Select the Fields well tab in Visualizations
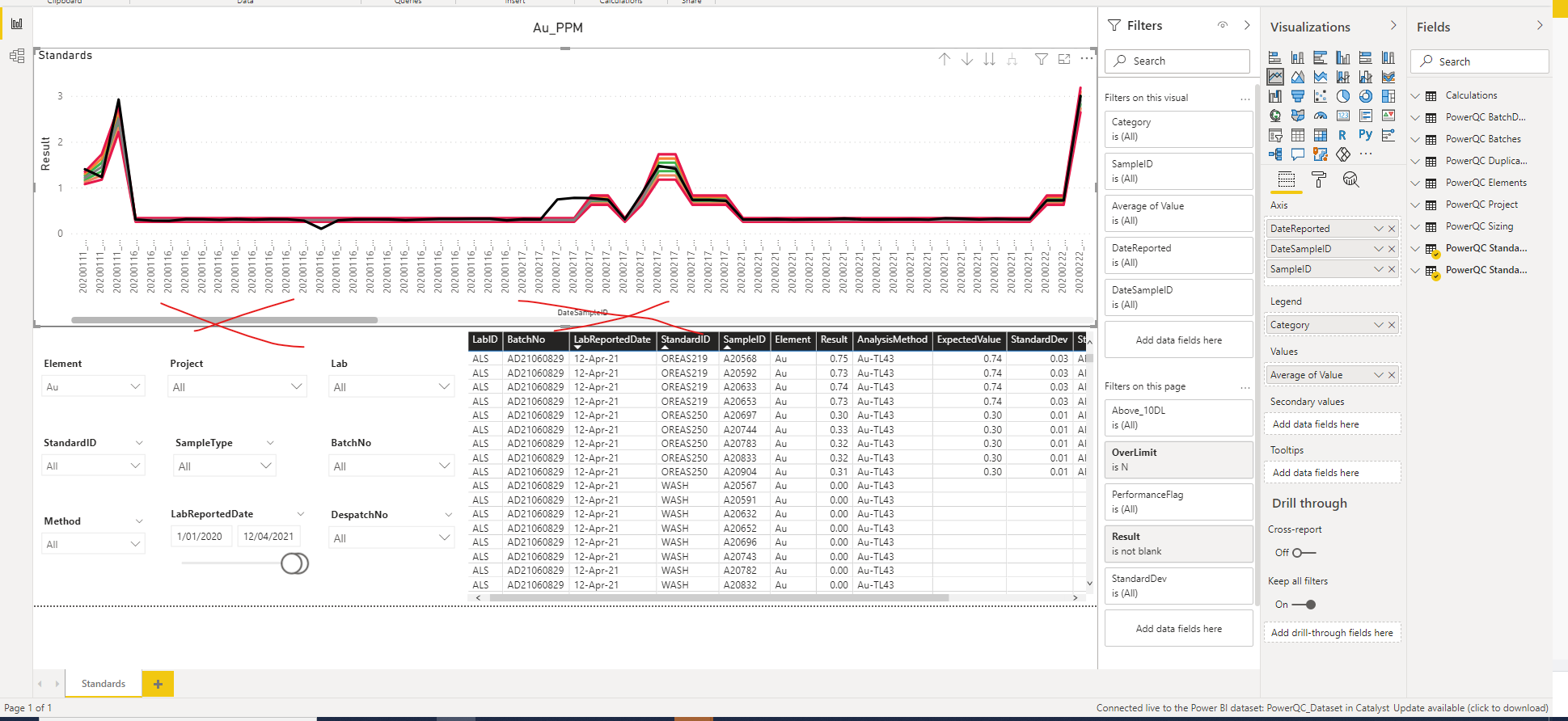Viewport: 1568px width, 721px height. pos(1287,179)
